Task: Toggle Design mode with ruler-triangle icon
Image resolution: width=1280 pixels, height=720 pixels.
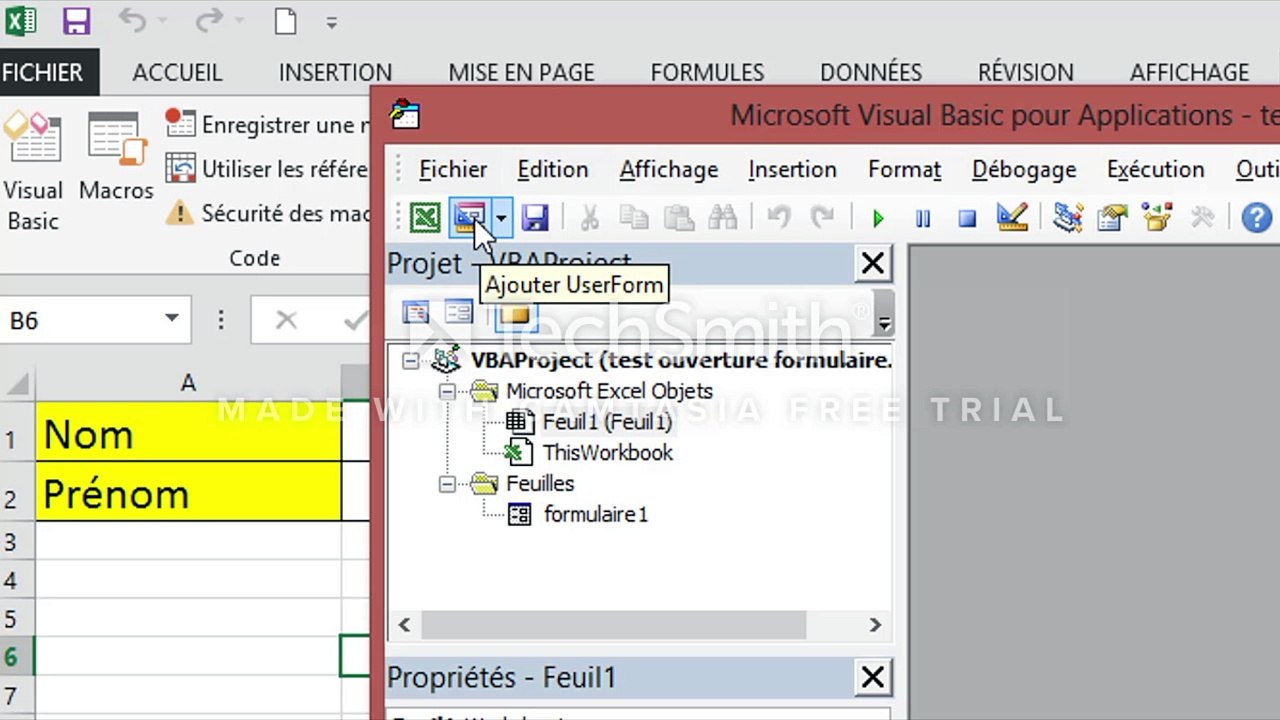Action: 1013,217
